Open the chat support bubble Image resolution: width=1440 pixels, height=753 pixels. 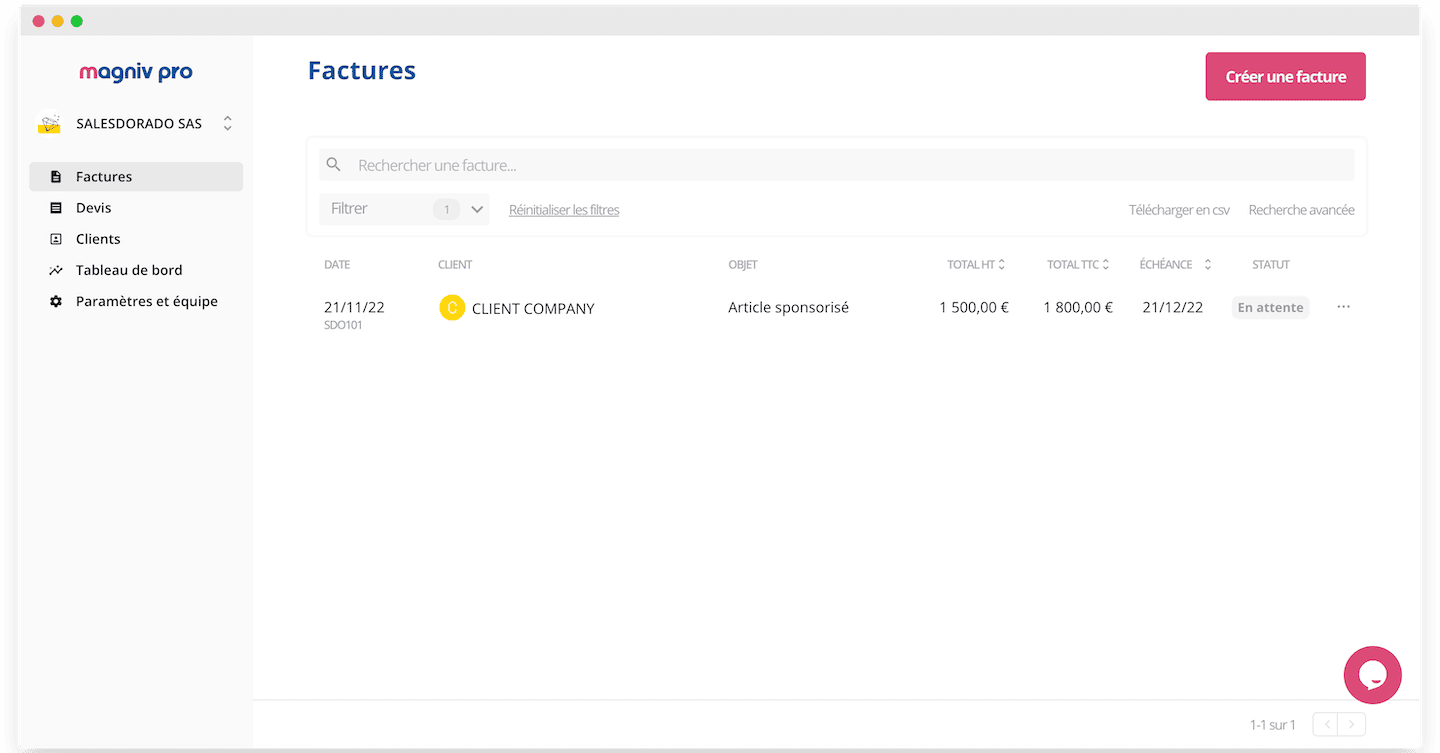coord(1372,675)
